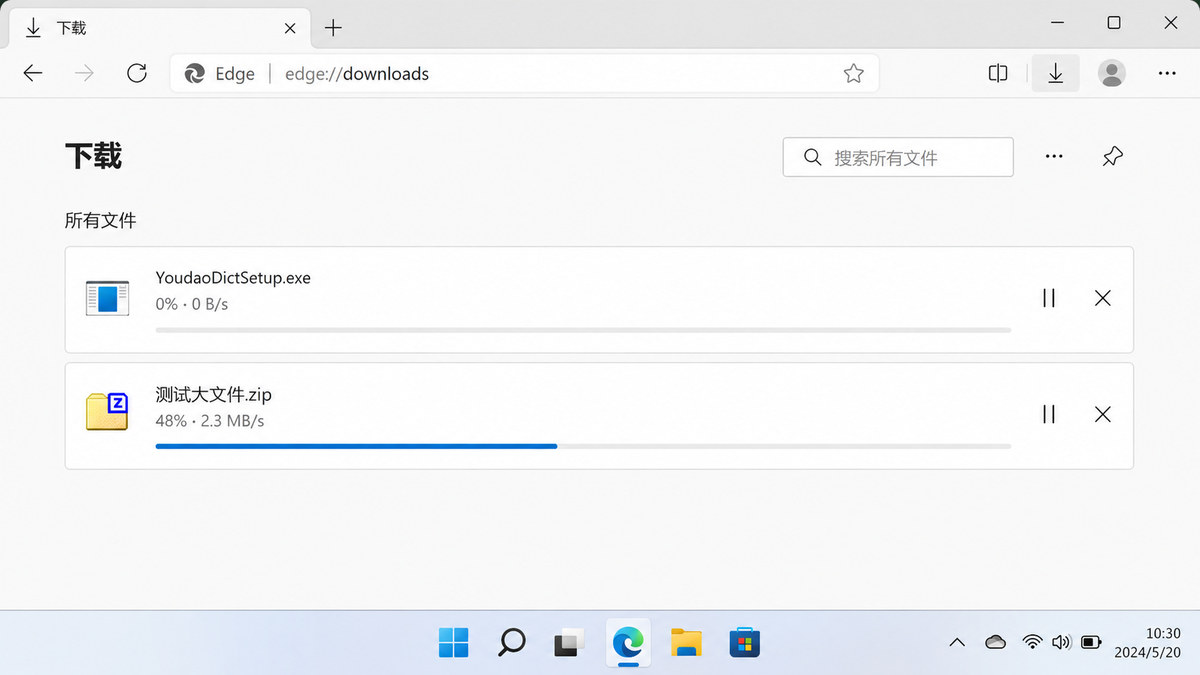Open Windows taskbar search
1200x675 pixels.
(x=511, y=643)
